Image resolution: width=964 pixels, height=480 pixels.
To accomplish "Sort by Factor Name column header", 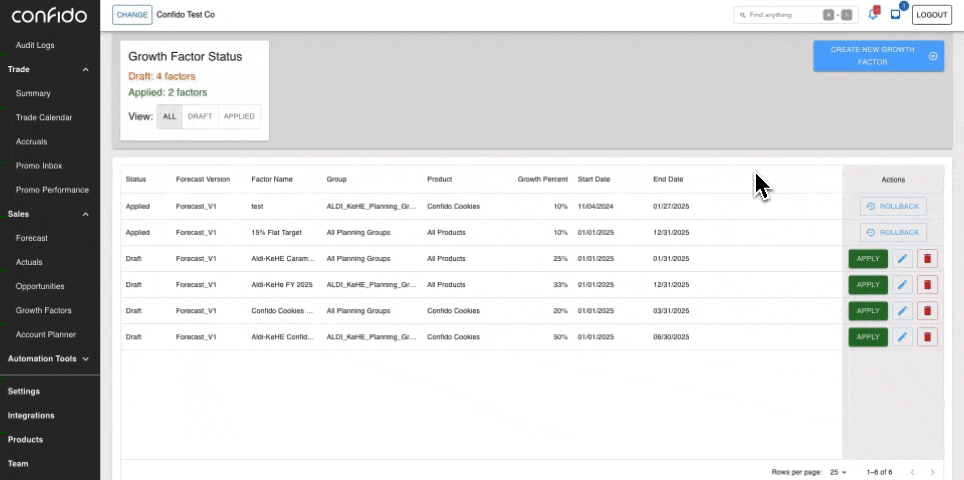I will click(x=272, y=179).
